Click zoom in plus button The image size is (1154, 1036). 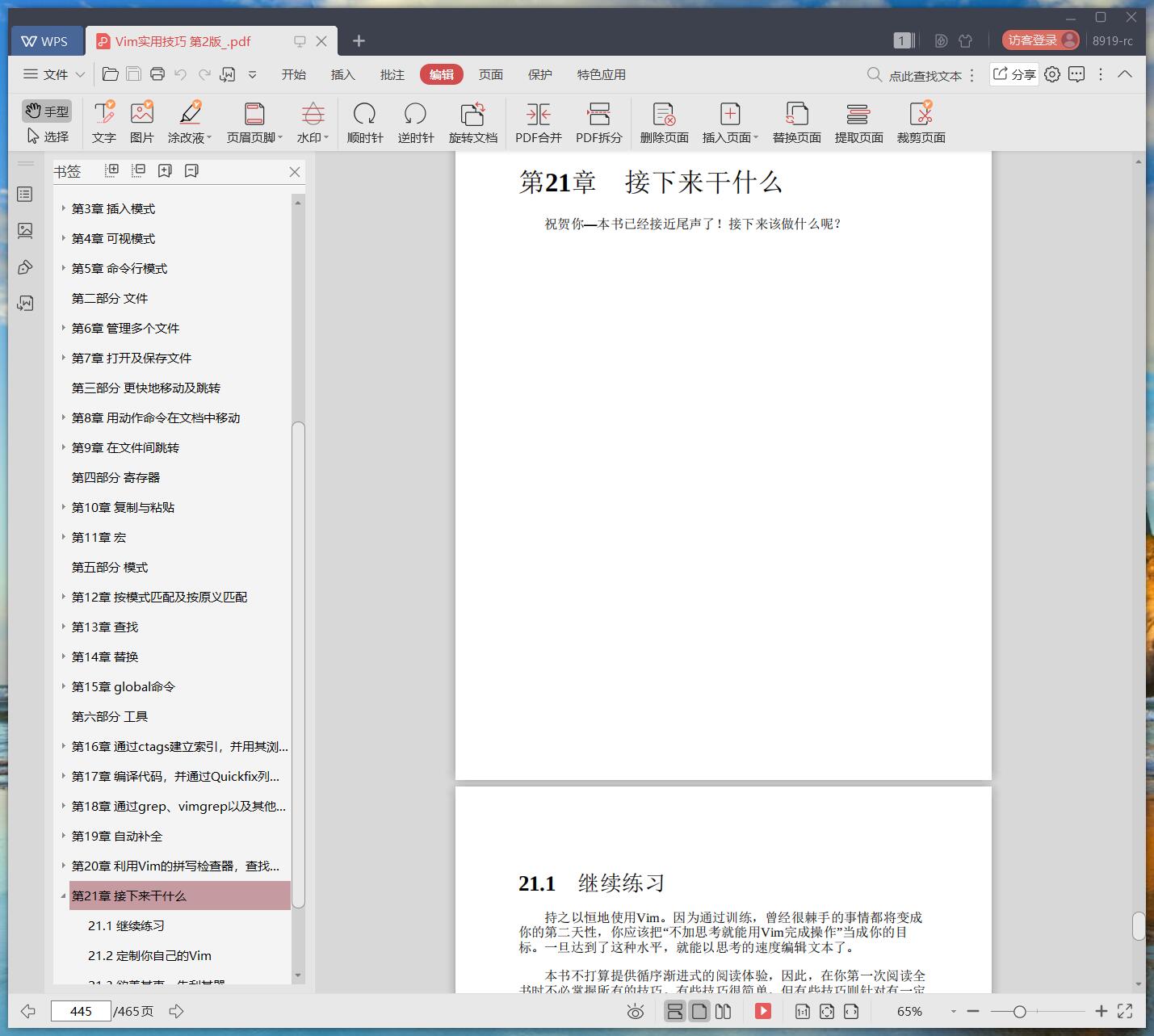coord(1101,1011)
